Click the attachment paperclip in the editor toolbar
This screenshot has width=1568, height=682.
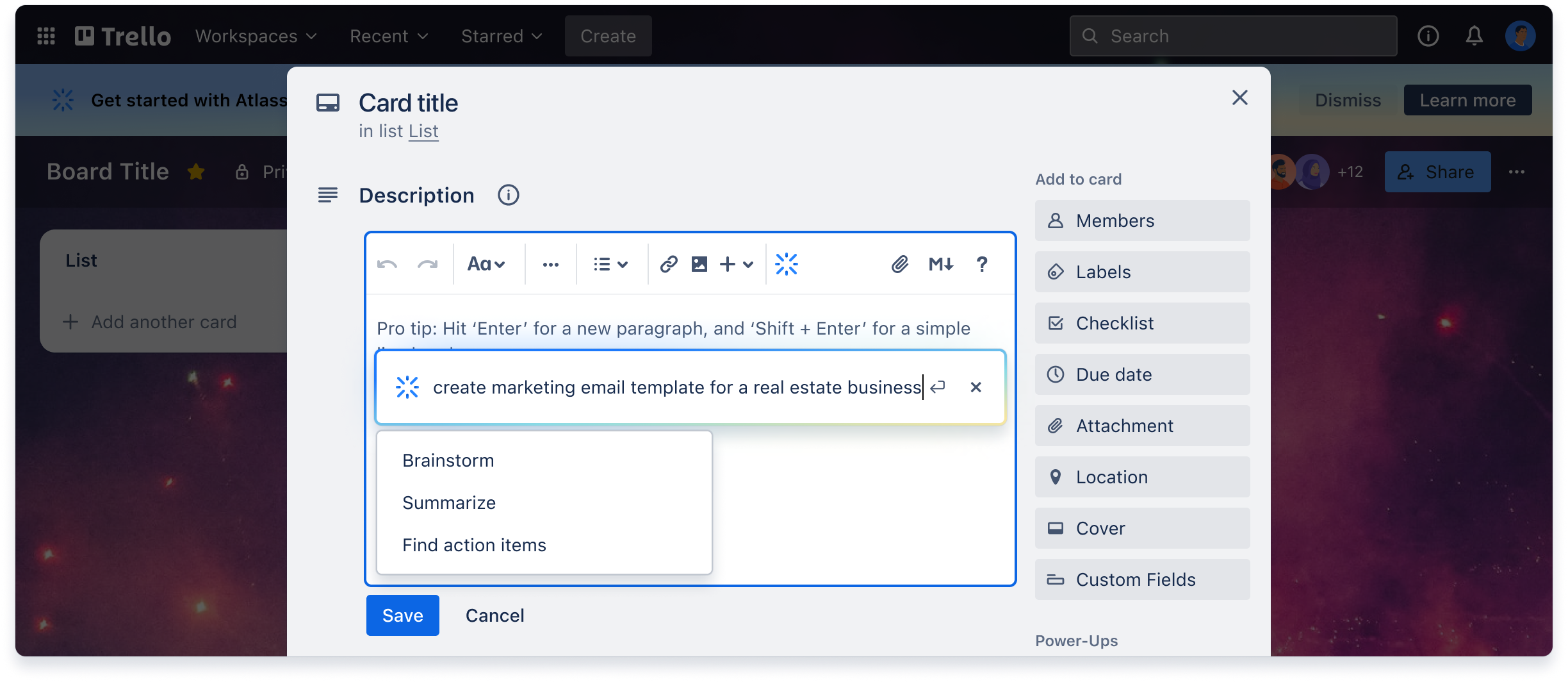(900, 263)
